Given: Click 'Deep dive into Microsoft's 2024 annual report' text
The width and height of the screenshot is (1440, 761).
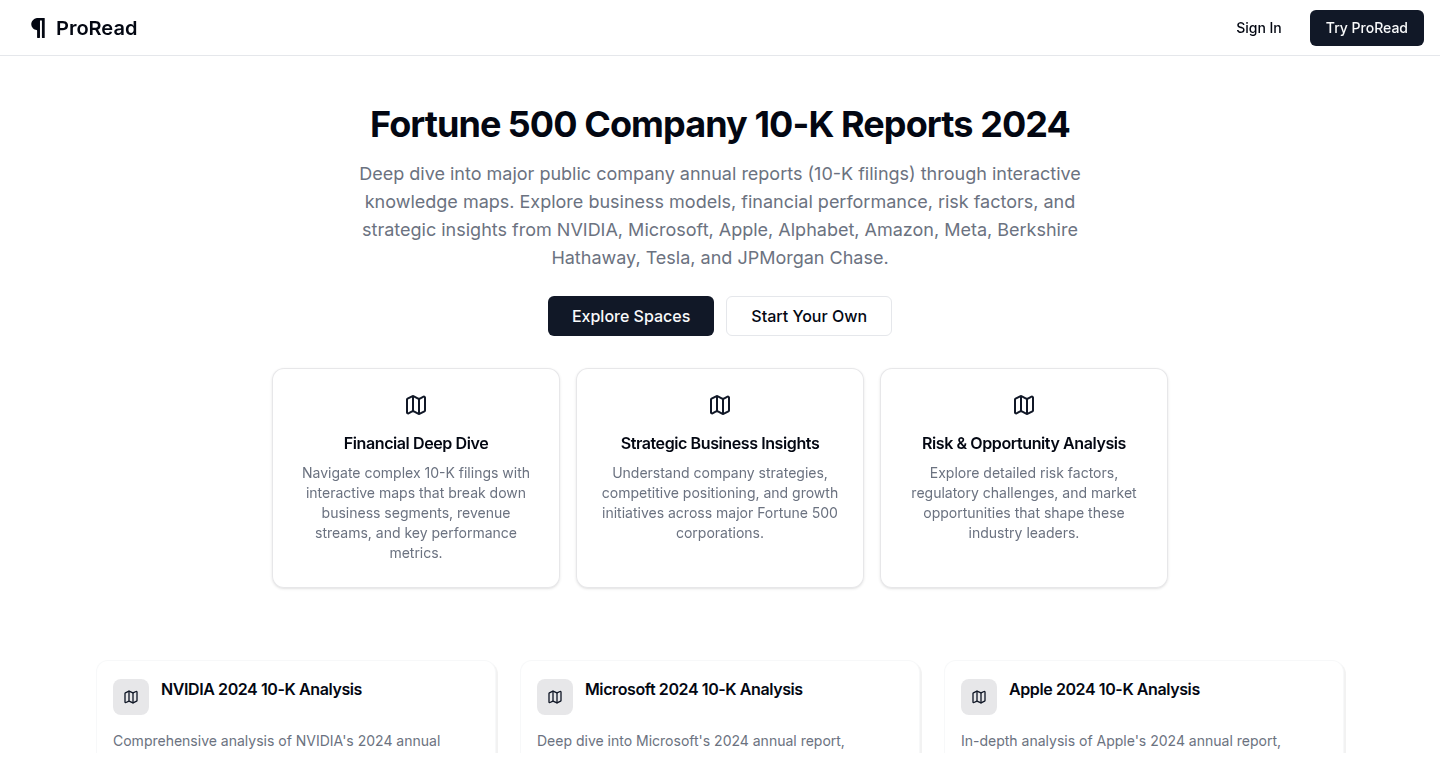Looking at the screenshot, I should coord(691,741).
